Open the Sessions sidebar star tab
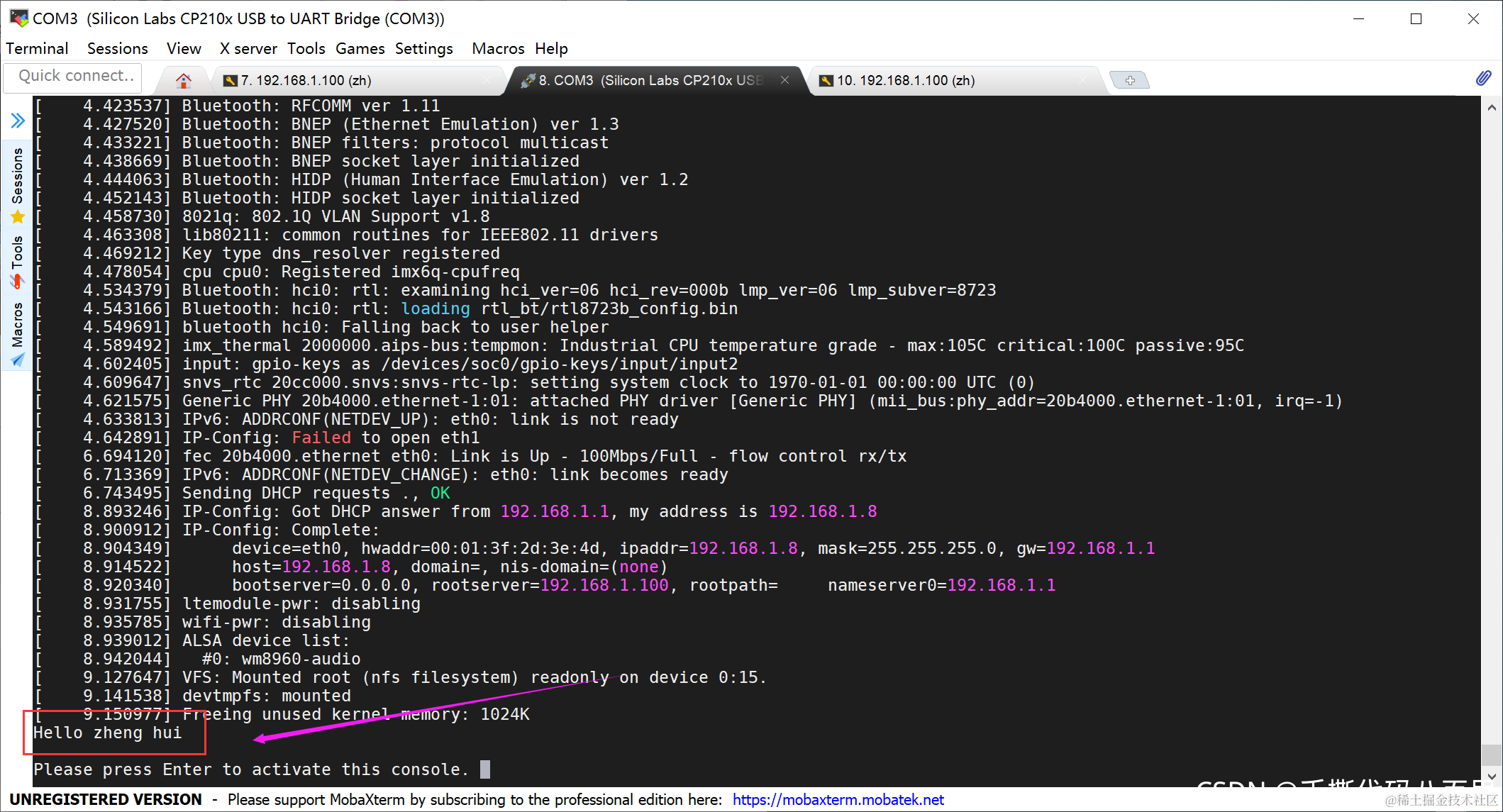 [x=18, y=184]
